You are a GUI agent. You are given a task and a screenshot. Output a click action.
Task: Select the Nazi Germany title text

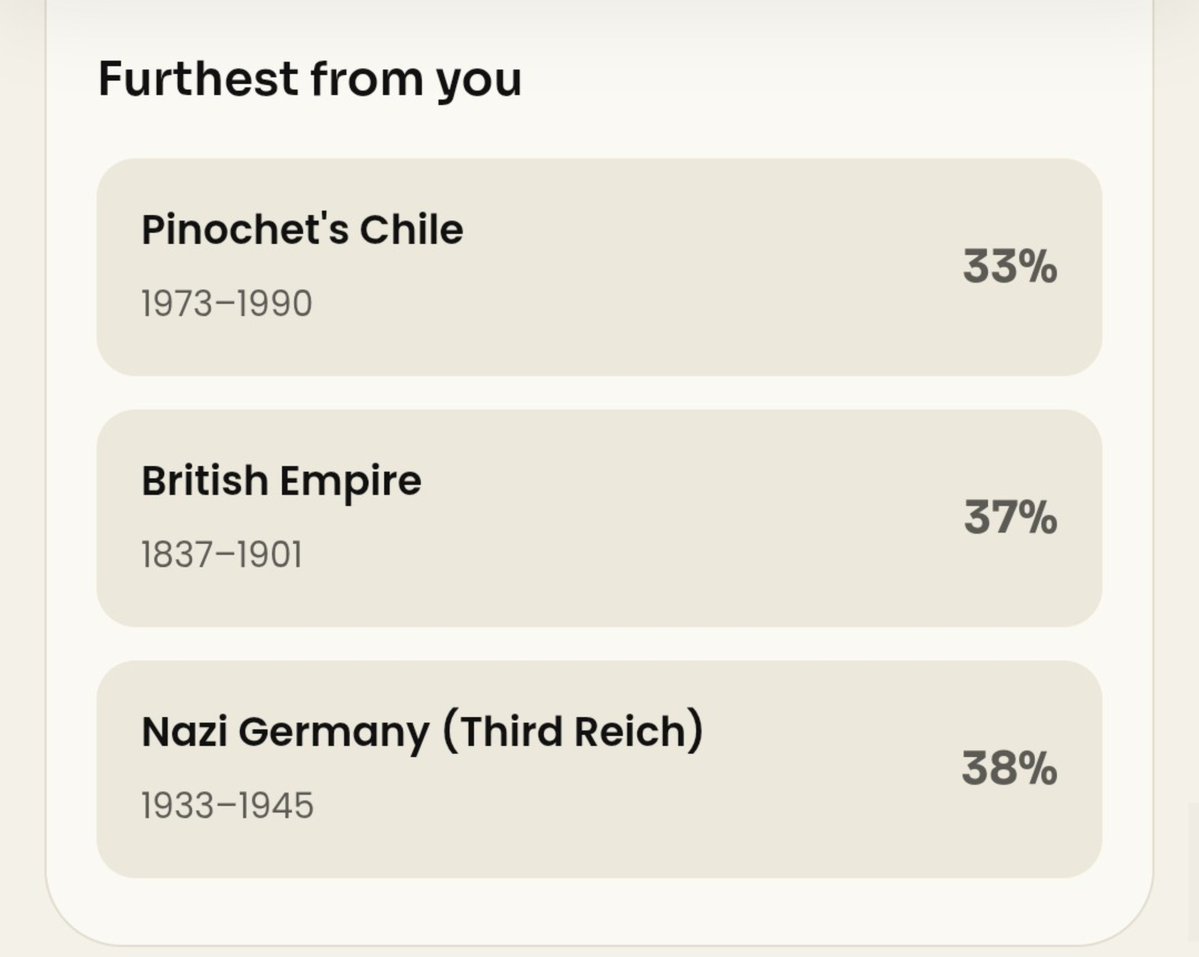click(422, 732)
